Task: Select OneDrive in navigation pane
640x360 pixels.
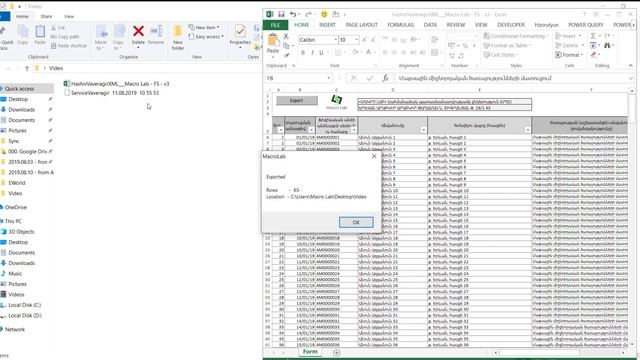Action: click(16, 207)
